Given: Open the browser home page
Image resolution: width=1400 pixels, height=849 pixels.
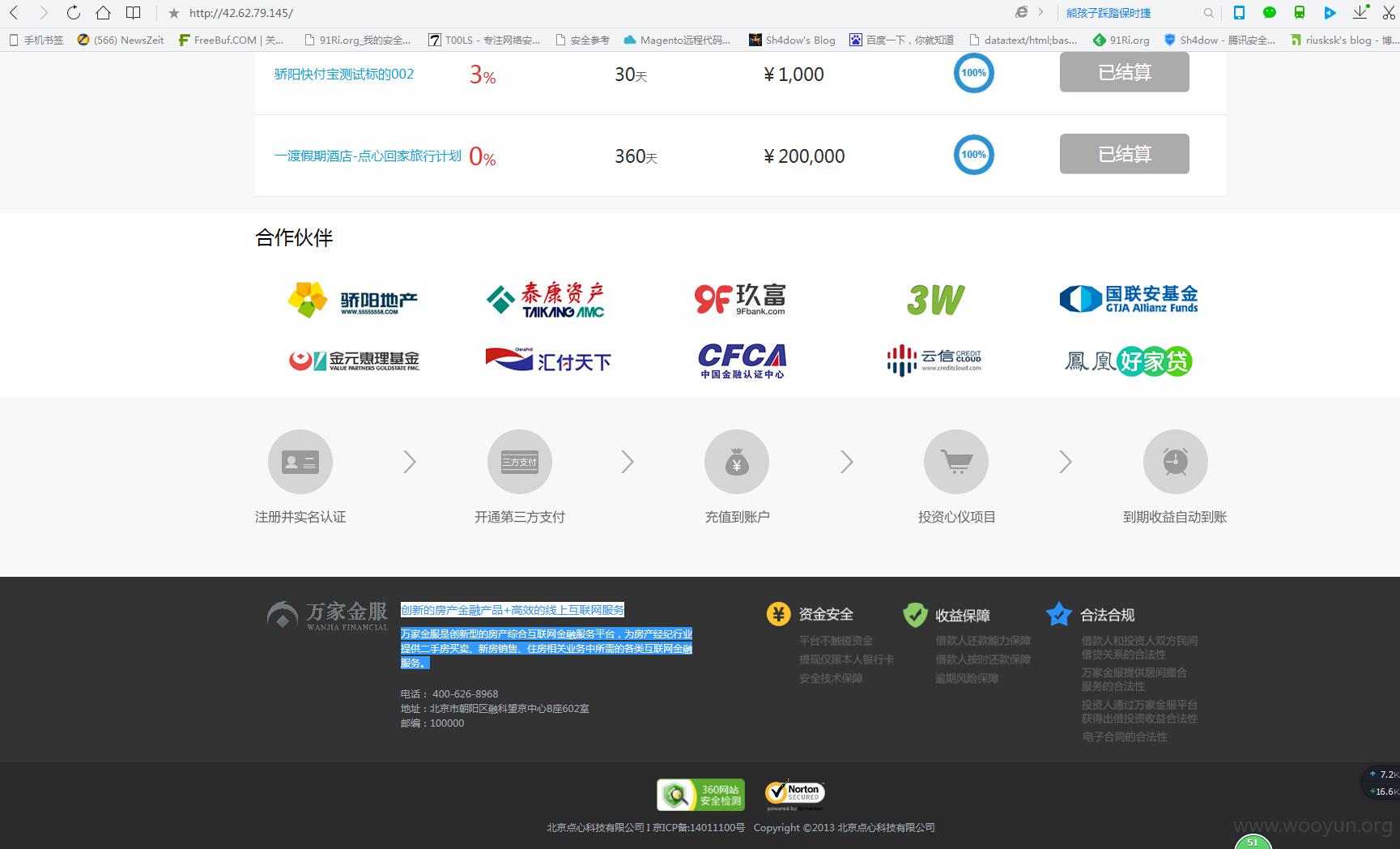Looking at the screenshot, I should (x=103, y=12).
